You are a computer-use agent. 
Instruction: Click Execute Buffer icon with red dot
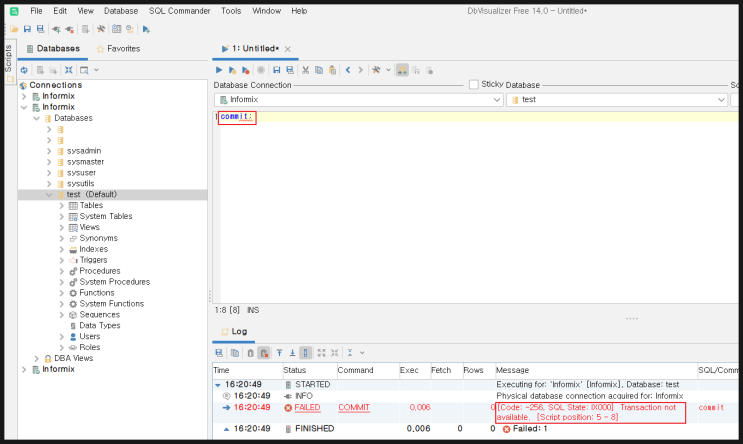tap(245, 70)
